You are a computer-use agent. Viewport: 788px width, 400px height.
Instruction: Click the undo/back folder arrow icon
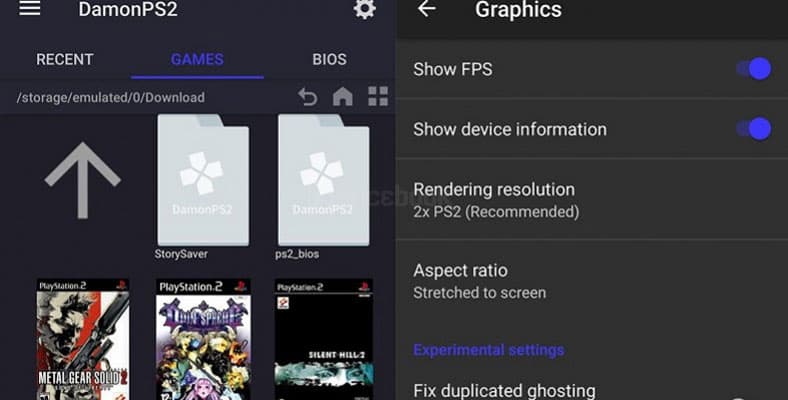pos(308,96)
